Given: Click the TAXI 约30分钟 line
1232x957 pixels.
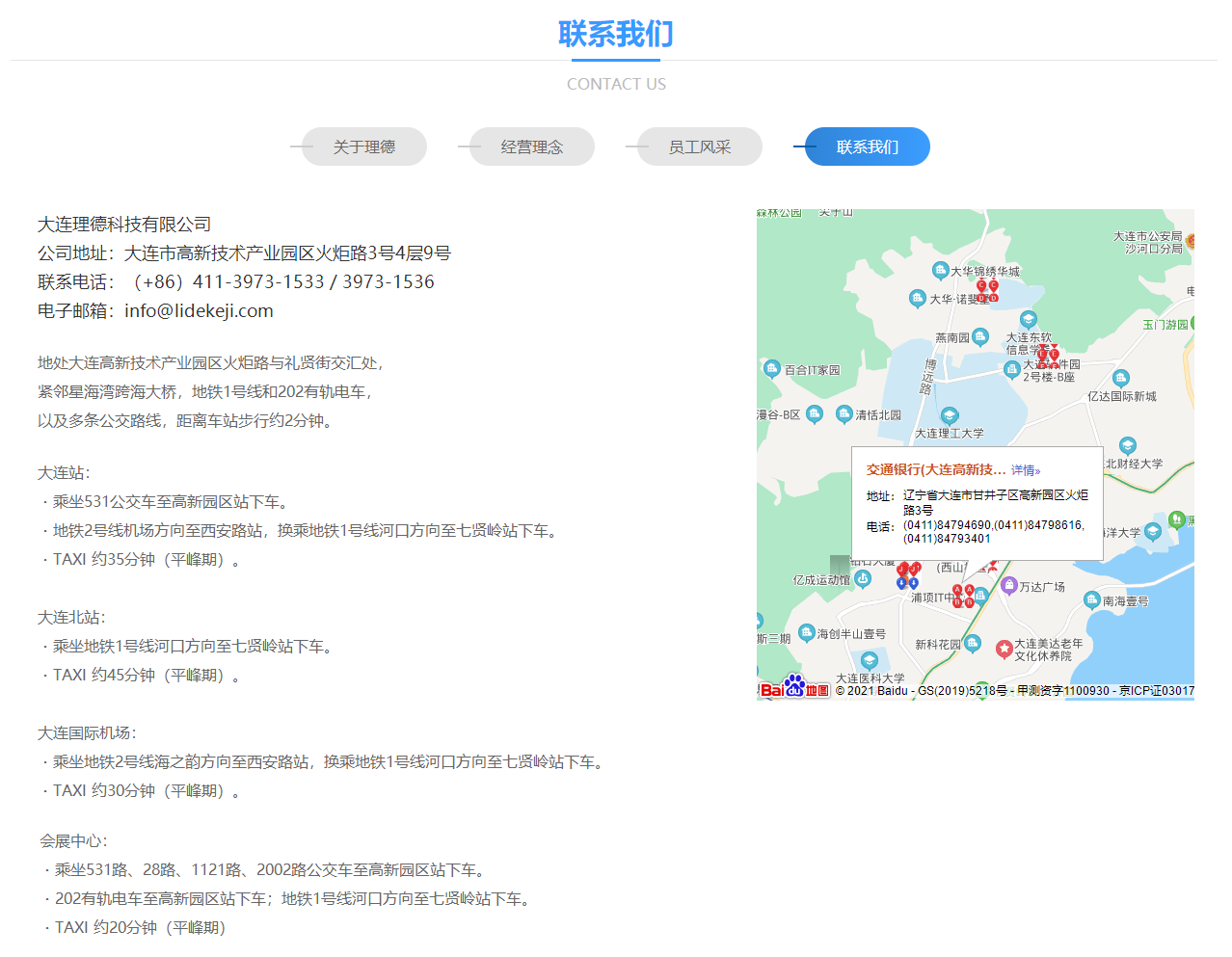Looking at the screenshot, I should [x=142, y=790].
